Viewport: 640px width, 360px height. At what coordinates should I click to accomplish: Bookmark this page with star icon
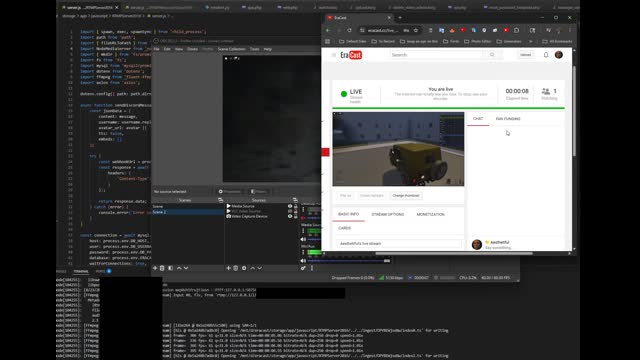pos(416,30)
